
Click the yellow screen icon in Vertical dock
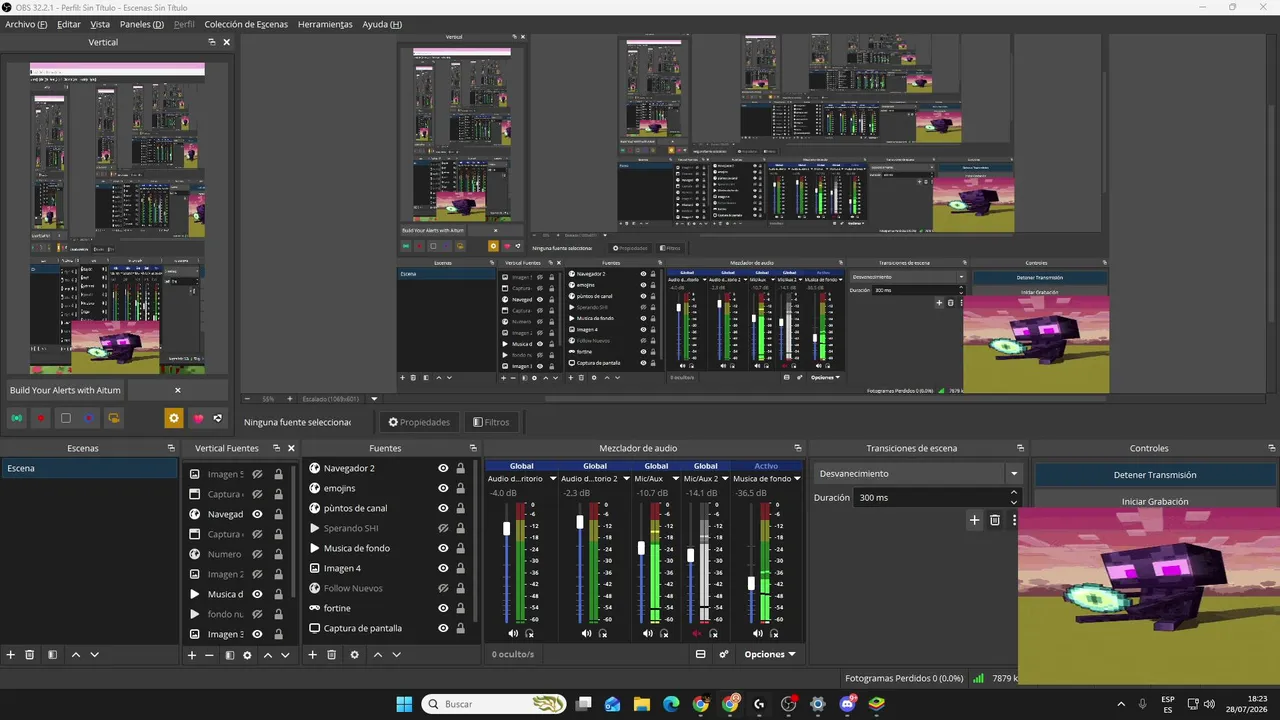click(x=114, y=419)
